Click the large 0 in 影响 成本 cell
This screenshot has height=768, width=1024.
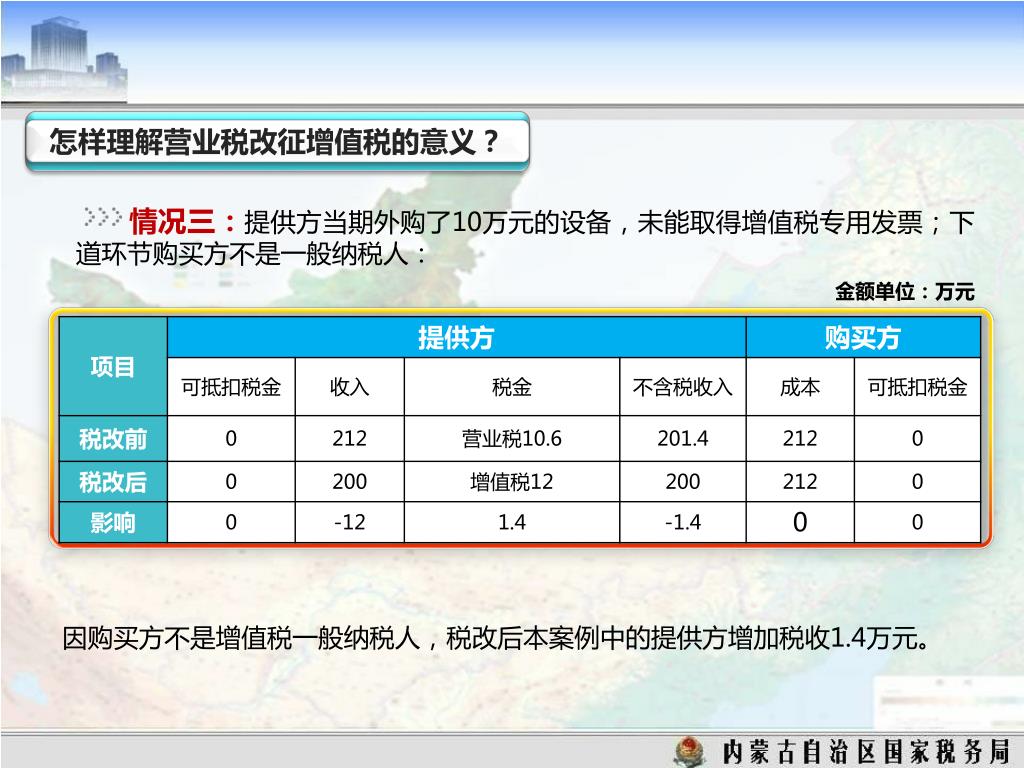click(800, 522)
